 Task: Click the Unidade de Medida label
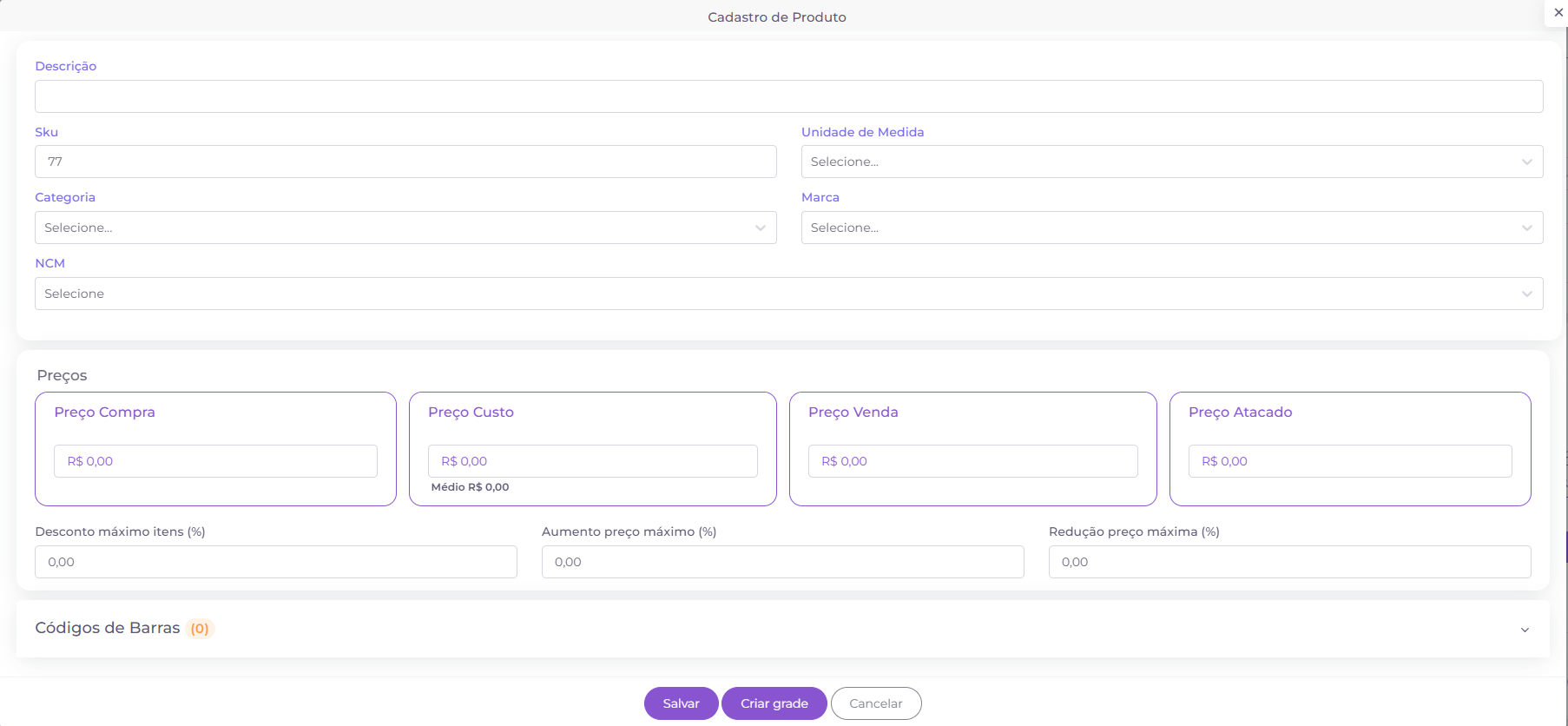coord(862,132)
